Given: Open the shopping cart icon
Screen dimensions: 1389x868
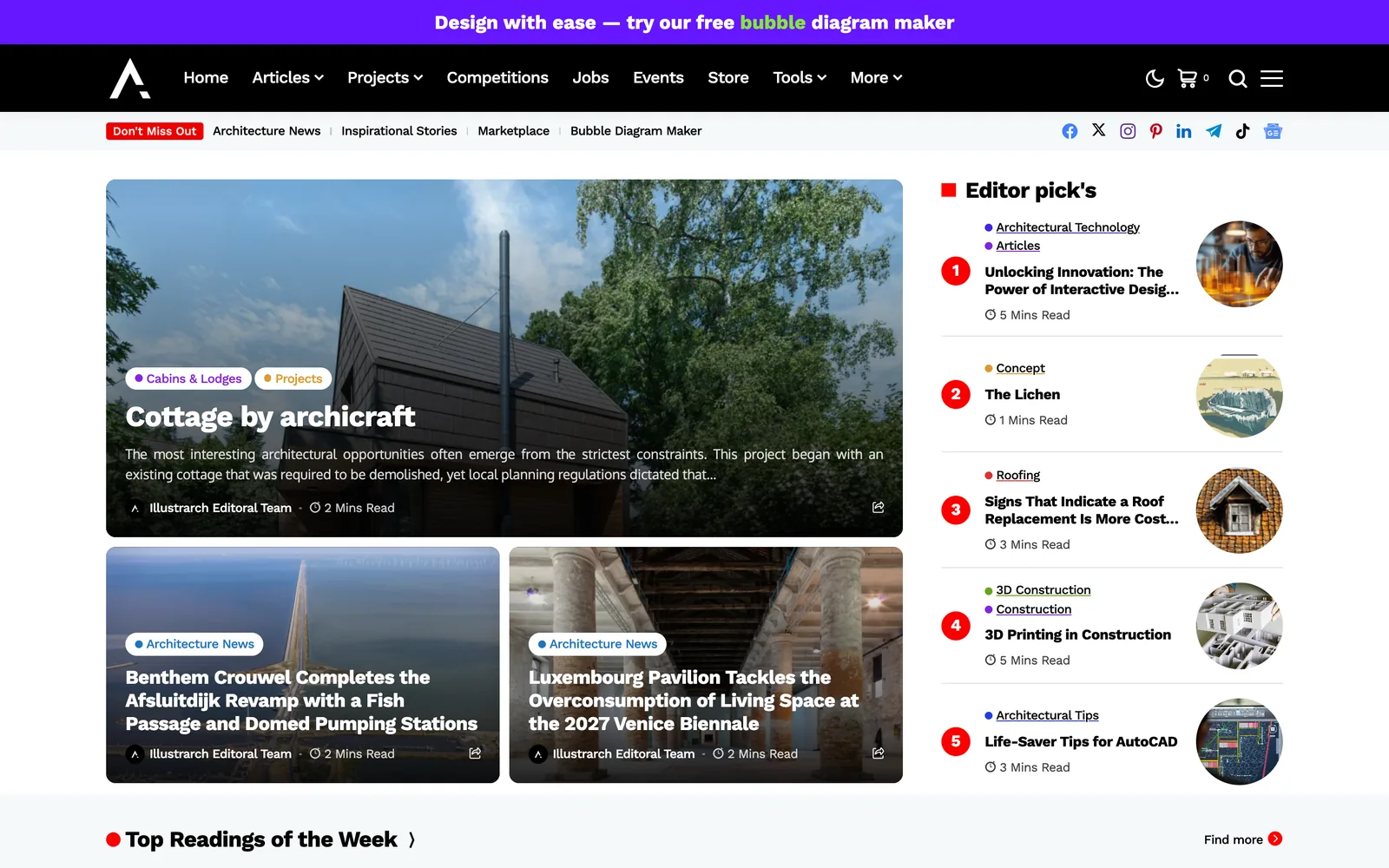Looking at the screenshot, I should 1188,78.
